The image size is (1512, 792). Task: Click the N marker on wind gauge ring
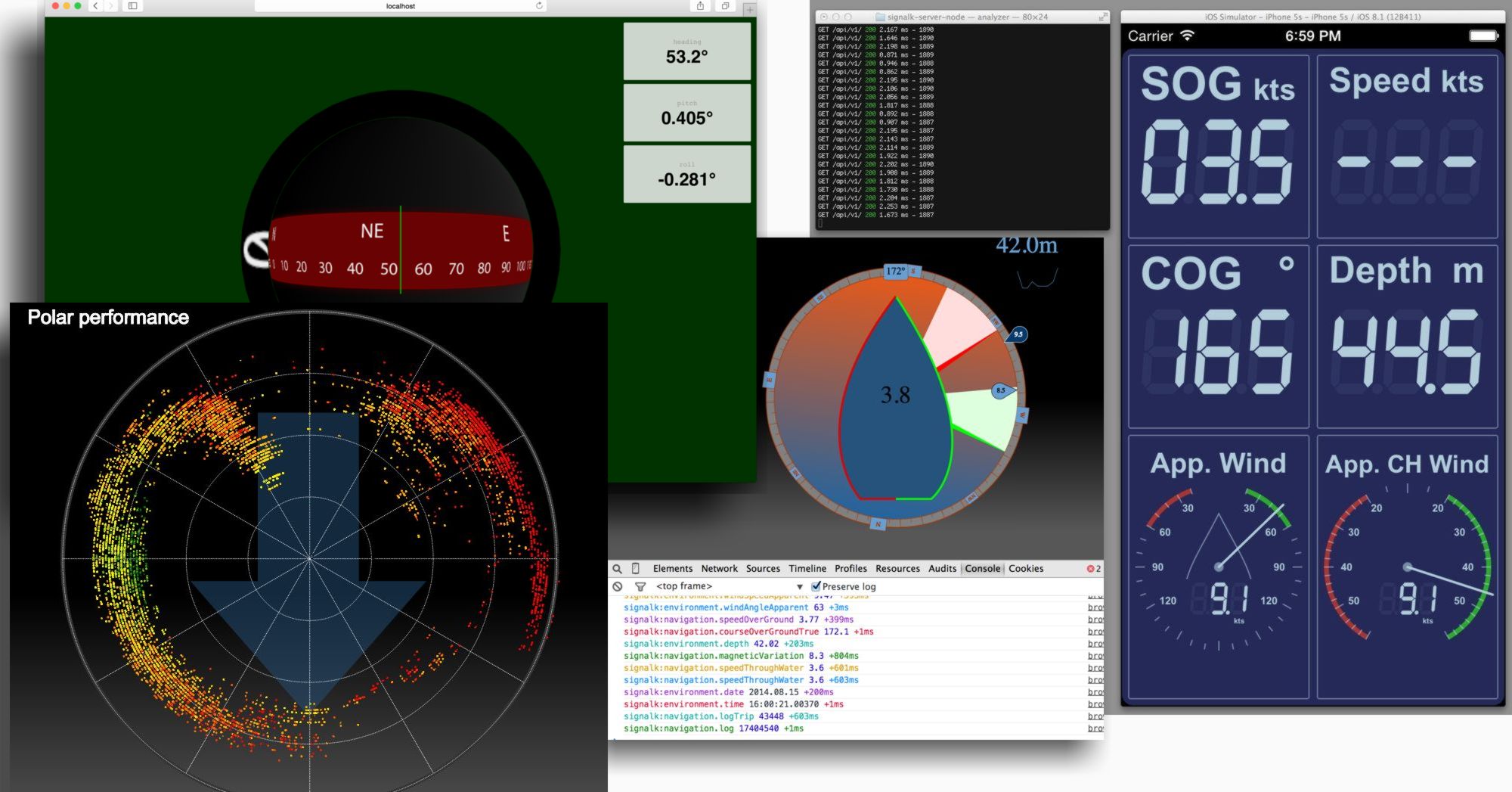point(878,523)
